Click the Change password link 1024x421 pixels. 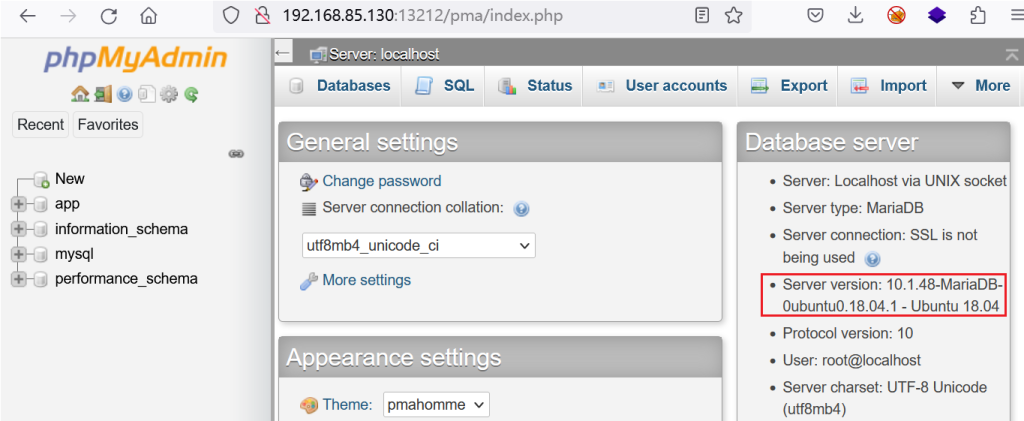[x=381, y=181]
